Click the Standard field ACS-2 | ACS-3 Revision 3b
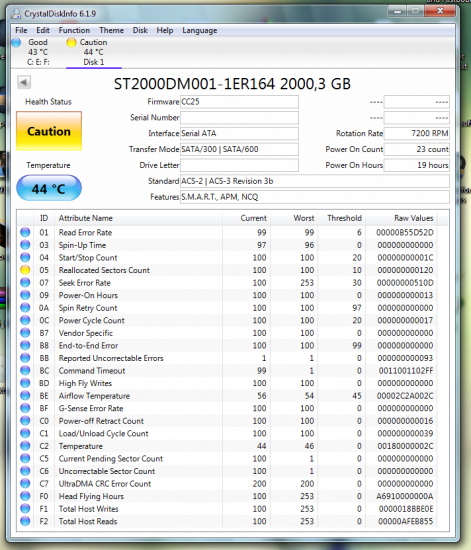Screen dimensions: 471x550 click(315, 181)
